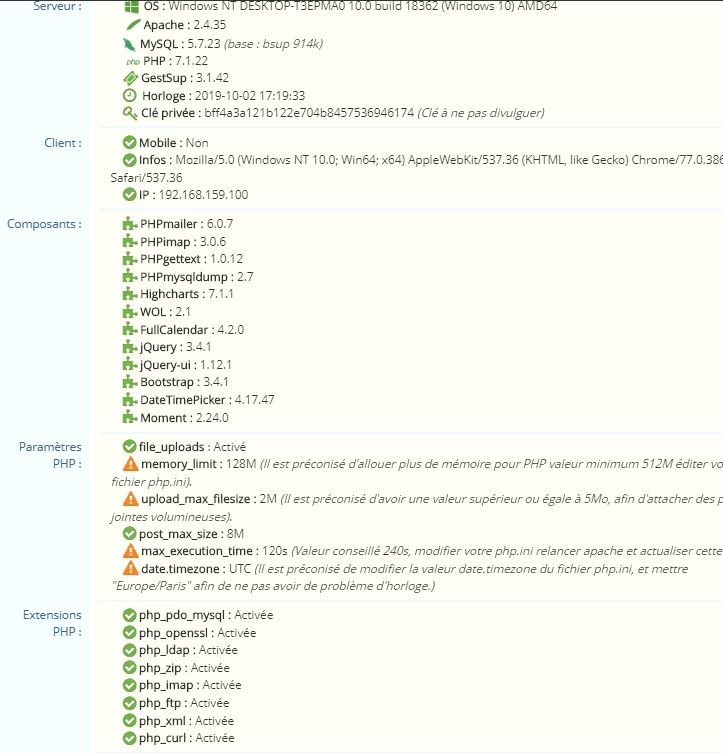Click the green check beside IP

pyautogui.click(x=129, y=194)
